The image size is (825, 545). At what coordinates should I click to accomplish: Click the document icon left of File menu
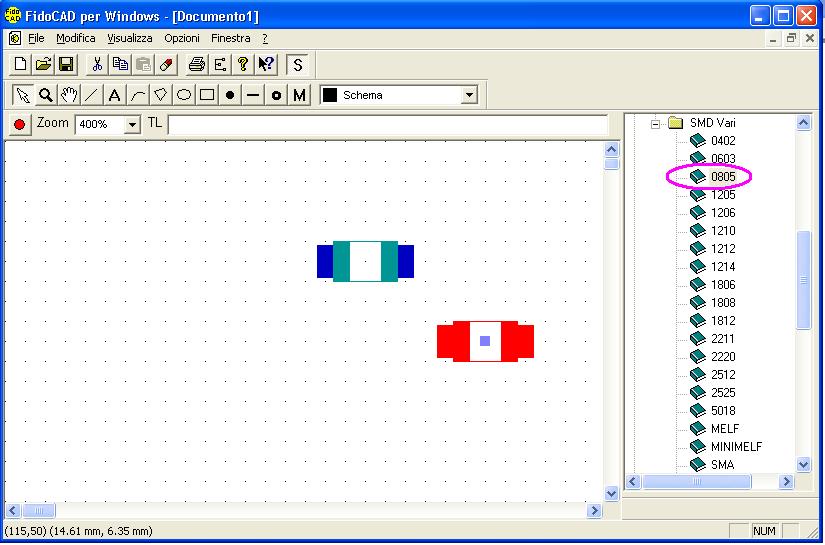pos(15,38)
